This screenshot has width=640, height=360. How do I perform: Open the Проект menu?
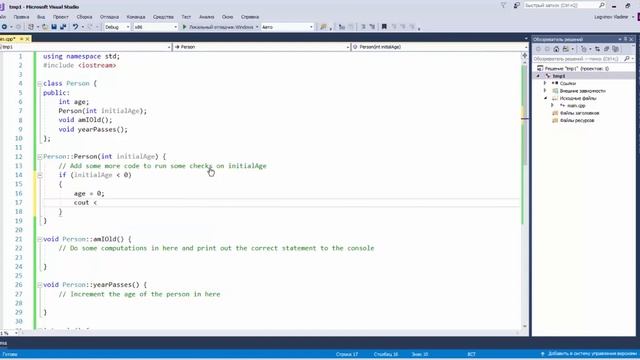coord(60,17)
